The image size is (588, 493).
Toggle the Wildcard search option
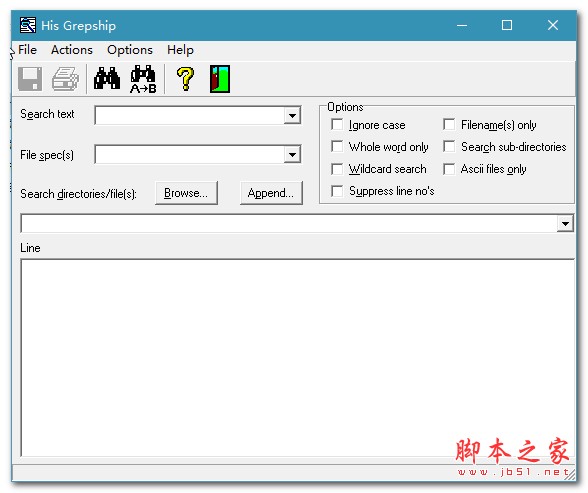(x=337, y=169)
